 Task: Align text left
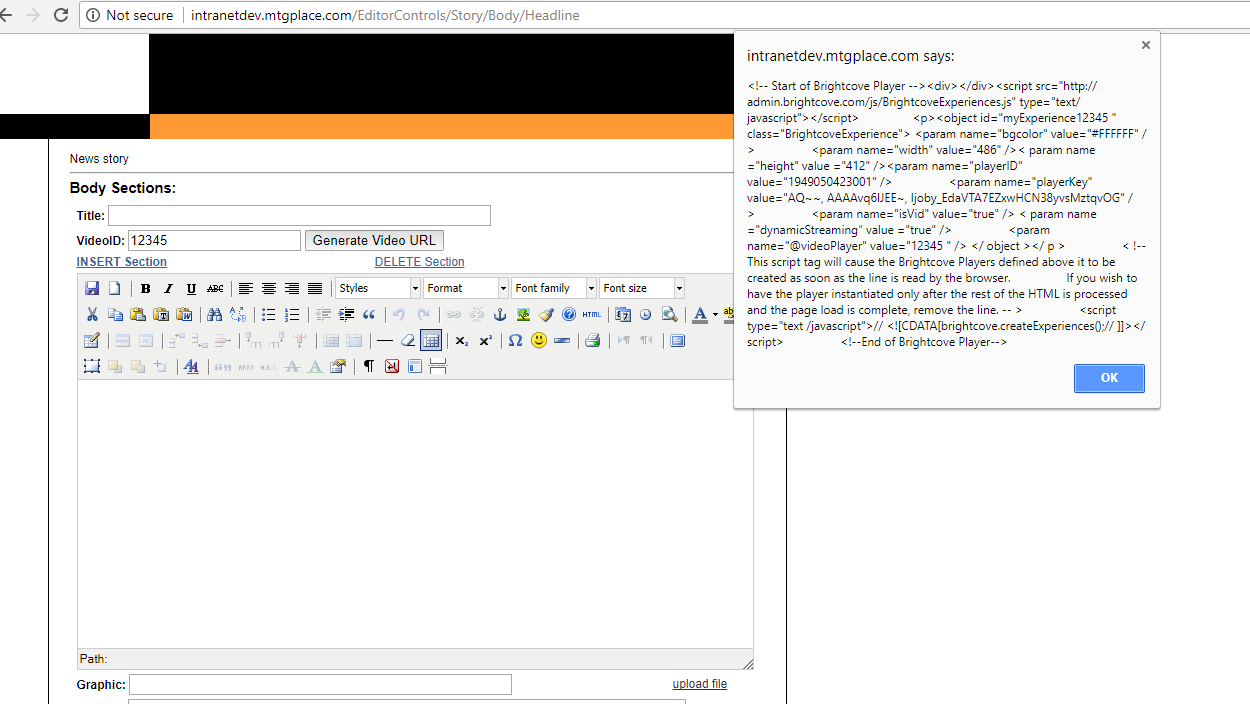pos(246,288)
